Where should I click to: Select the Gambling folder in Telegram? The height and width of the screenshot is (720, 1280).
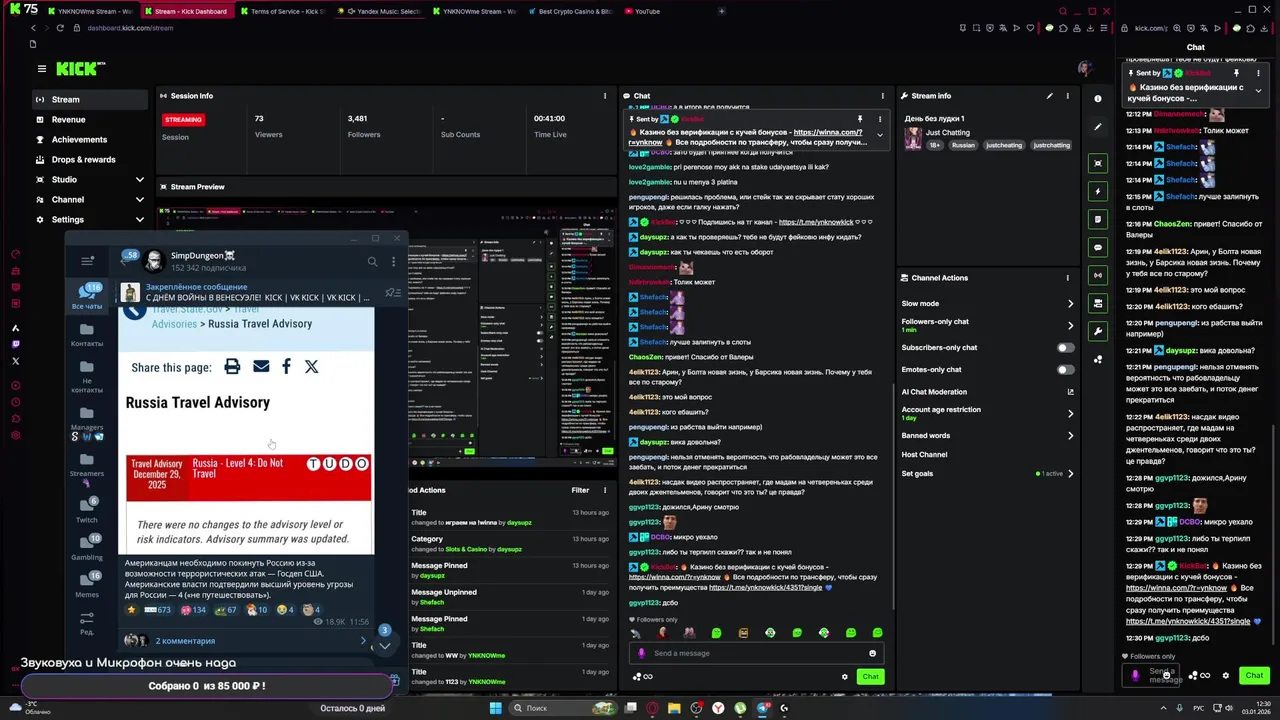pyautogui.click(x=87, y=546)
